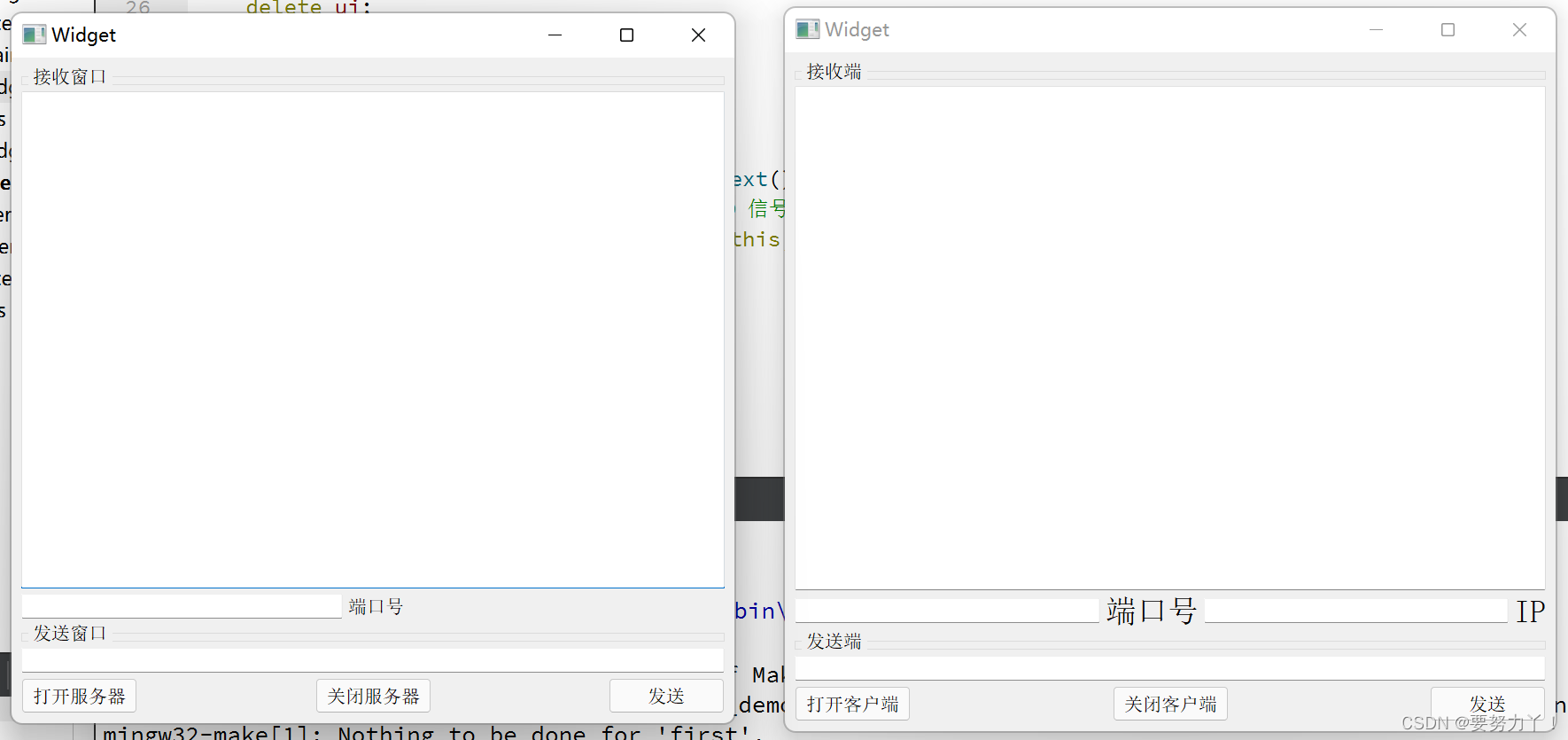Click the 打开客户端 button
The width and height of the screenshot is (1568, 740).
point(852,704)
